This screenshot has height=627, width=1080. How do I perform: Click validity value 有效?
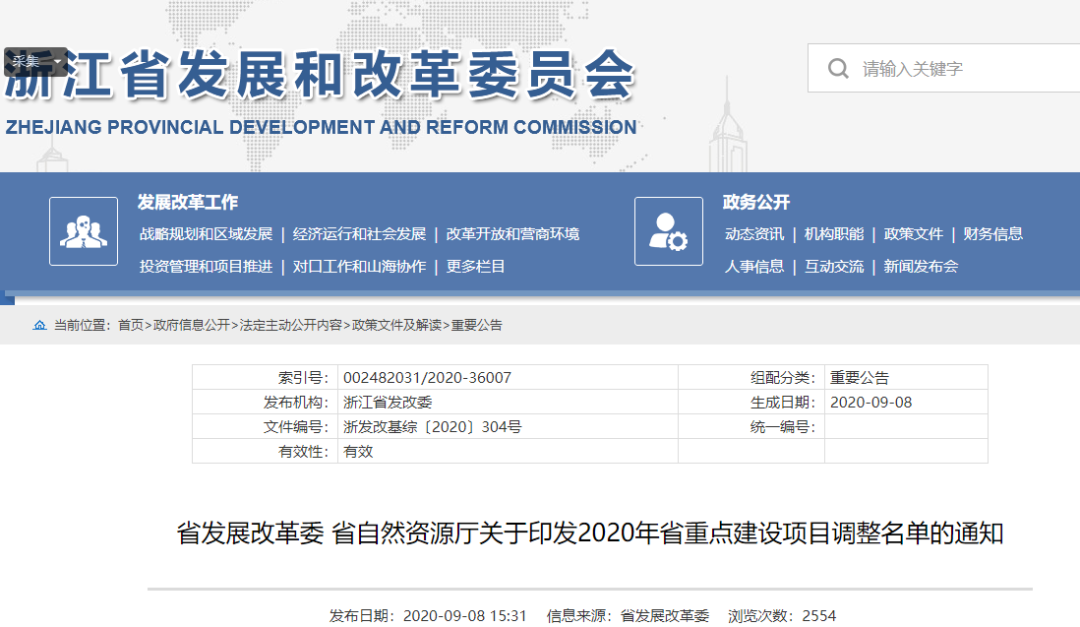tap(358, 452)
